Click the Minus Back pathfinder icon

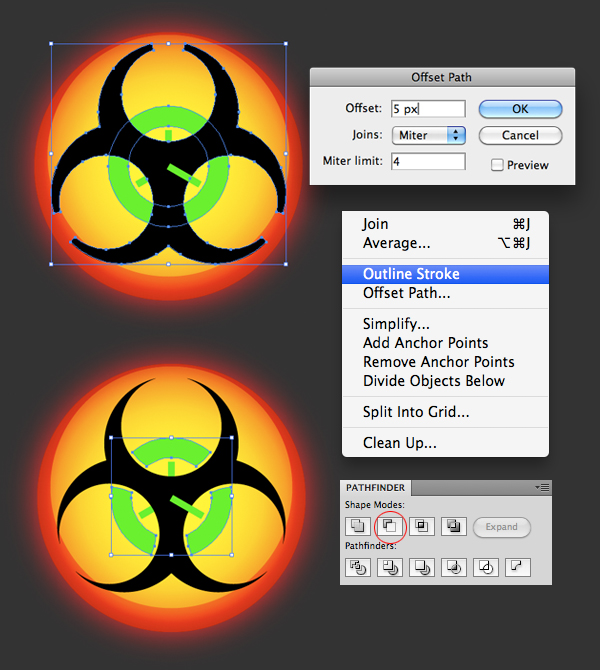click(x=517, y=568)
